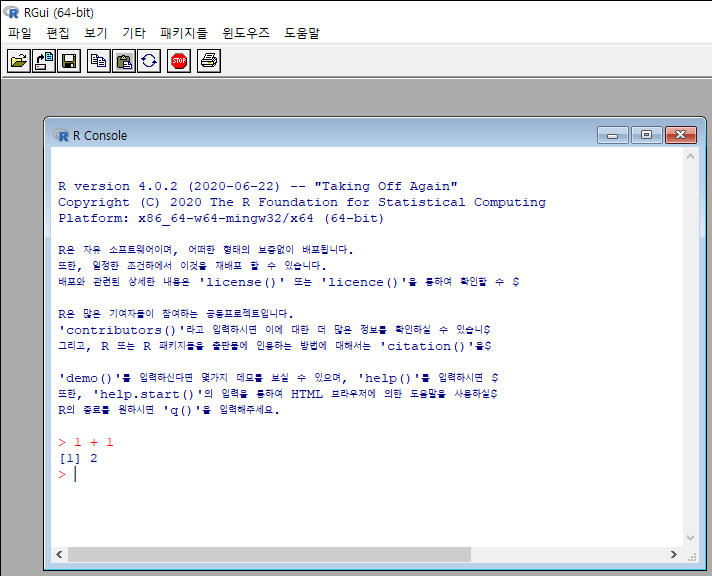Click the 'Copyright (C) 2020' line
Image resolution: width=712 pixels, height=576 pixels.
coord(302,202)
